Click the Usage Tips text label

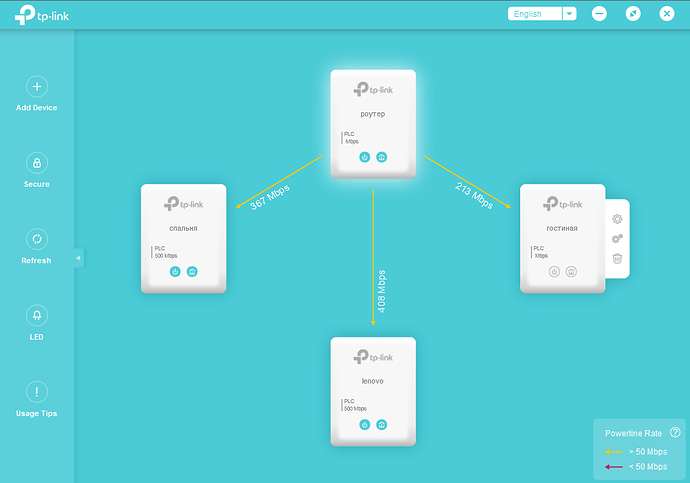click(x=37, y=413)
